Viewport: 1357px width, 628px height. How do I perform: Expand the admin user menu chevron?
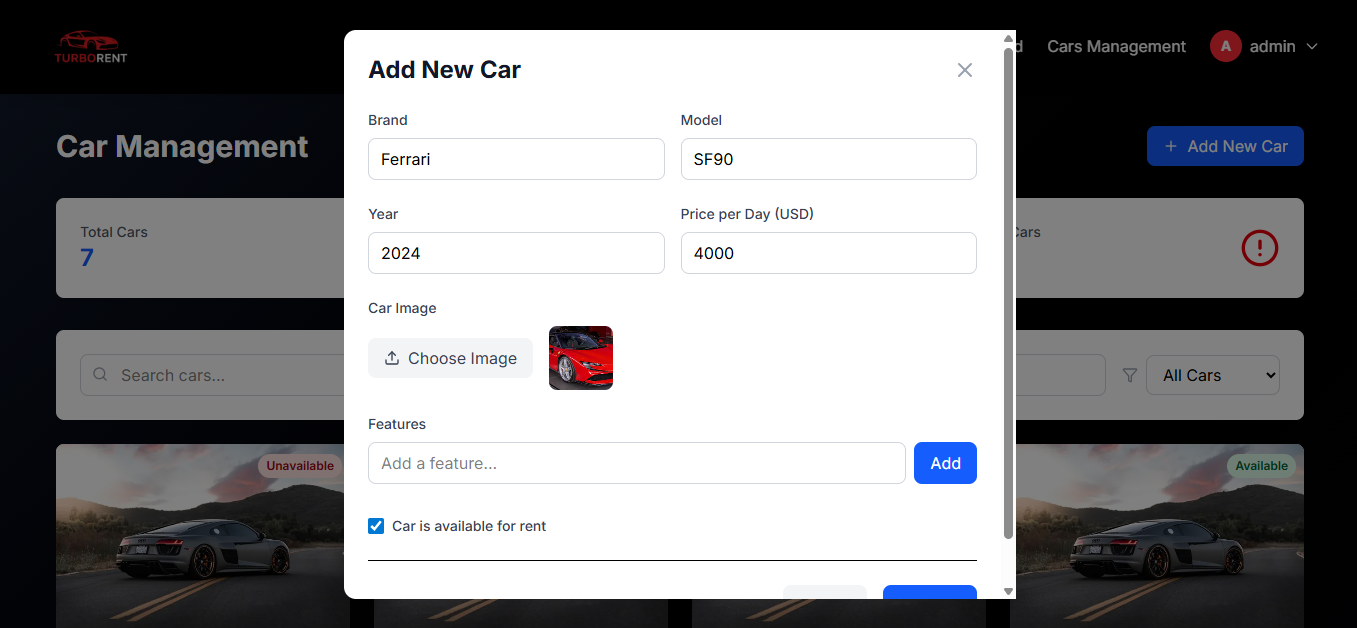pyautogui.click(x=1312, y=47)
